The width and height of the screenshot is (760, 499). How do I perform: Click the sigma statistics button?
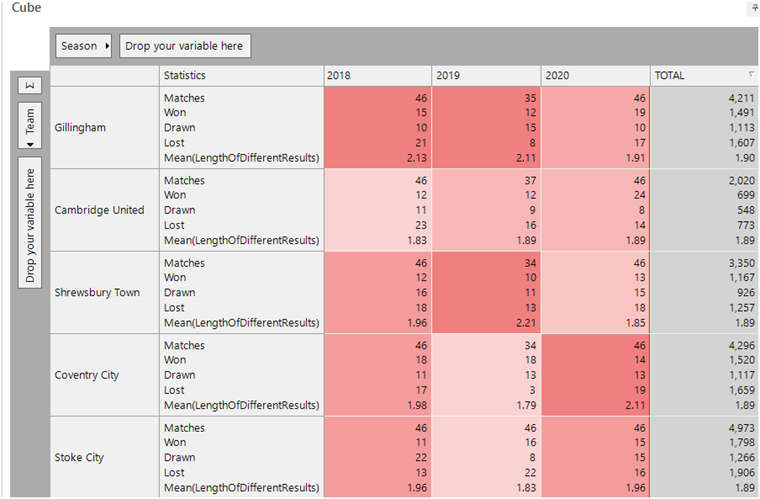click(30, 85)
